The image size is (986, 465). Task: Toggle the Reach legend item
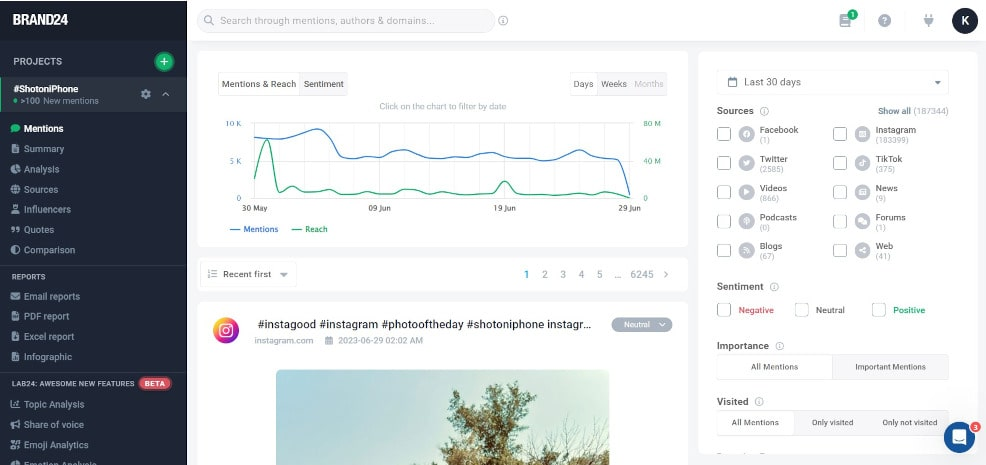pos(310,230)
